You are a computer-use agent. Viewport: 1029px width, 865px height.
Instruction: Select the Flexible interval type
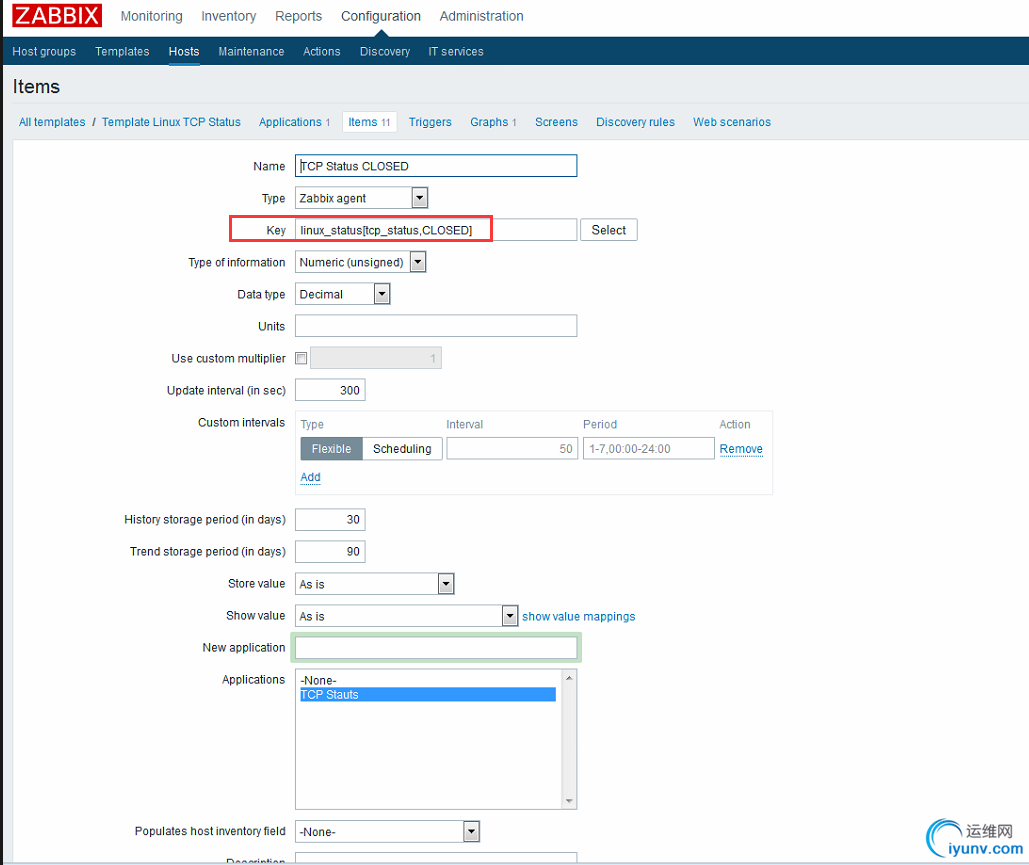pos(331,449)
